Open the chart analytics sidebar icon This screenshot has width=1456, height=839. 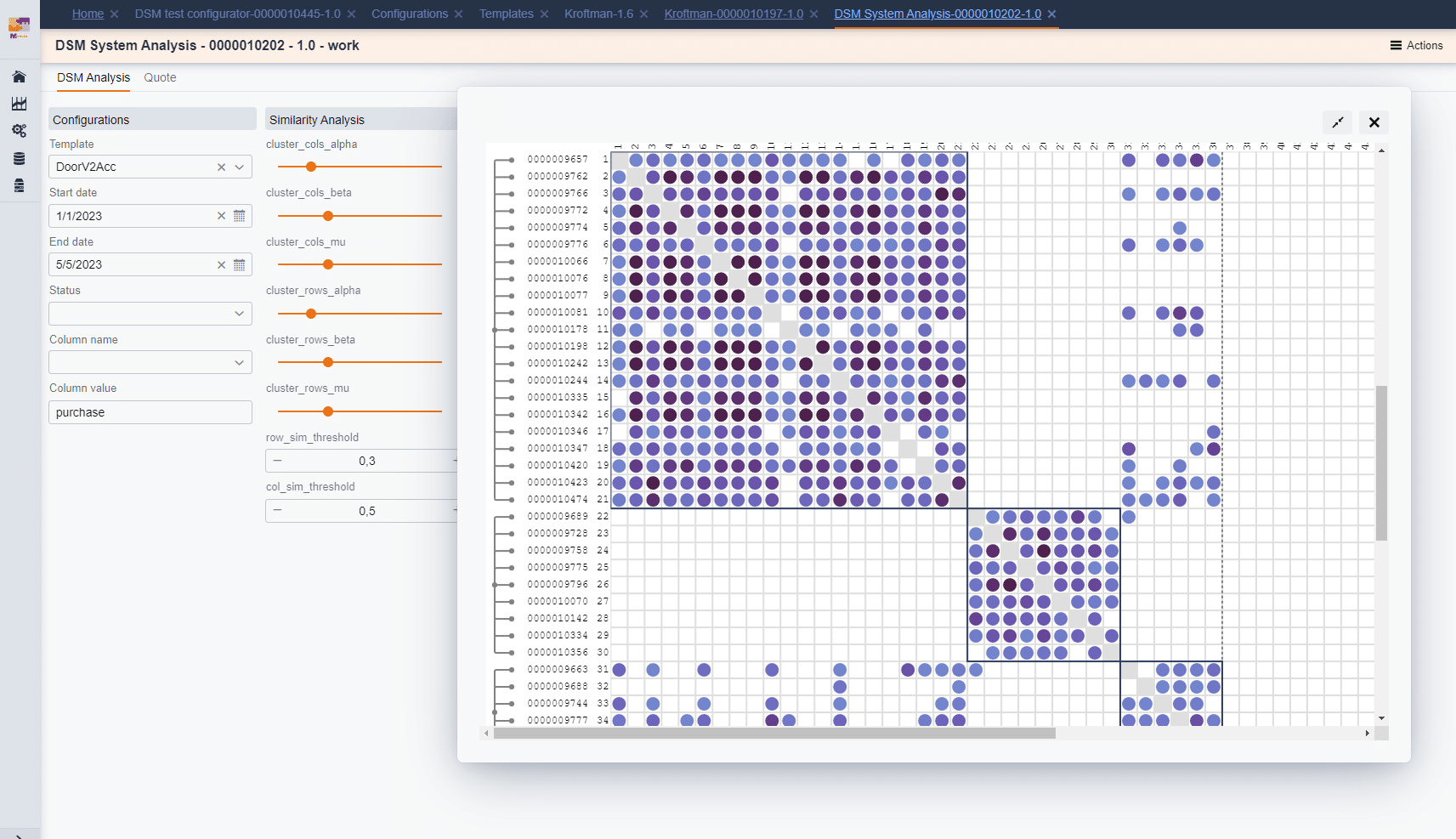(19, 104)
